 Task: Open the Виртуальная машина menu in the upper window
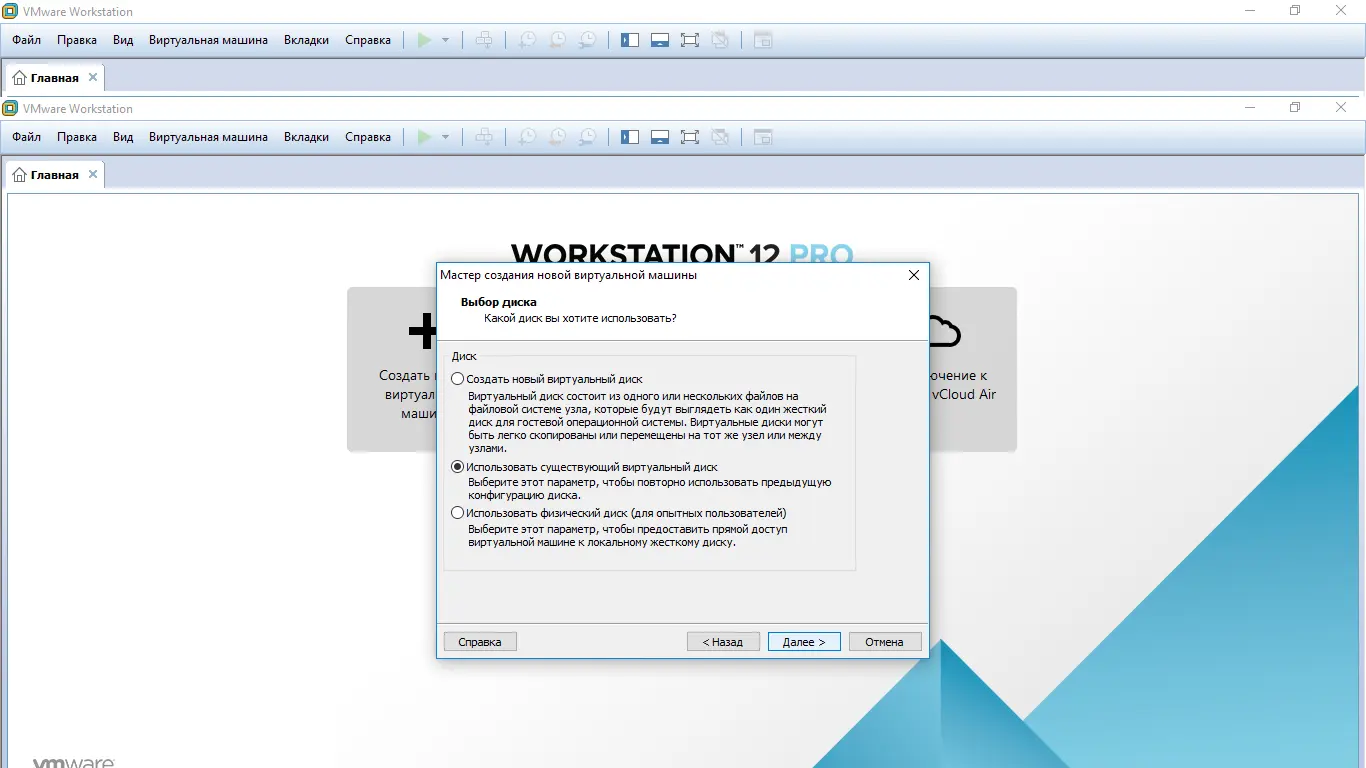click(x=208, y=40)
